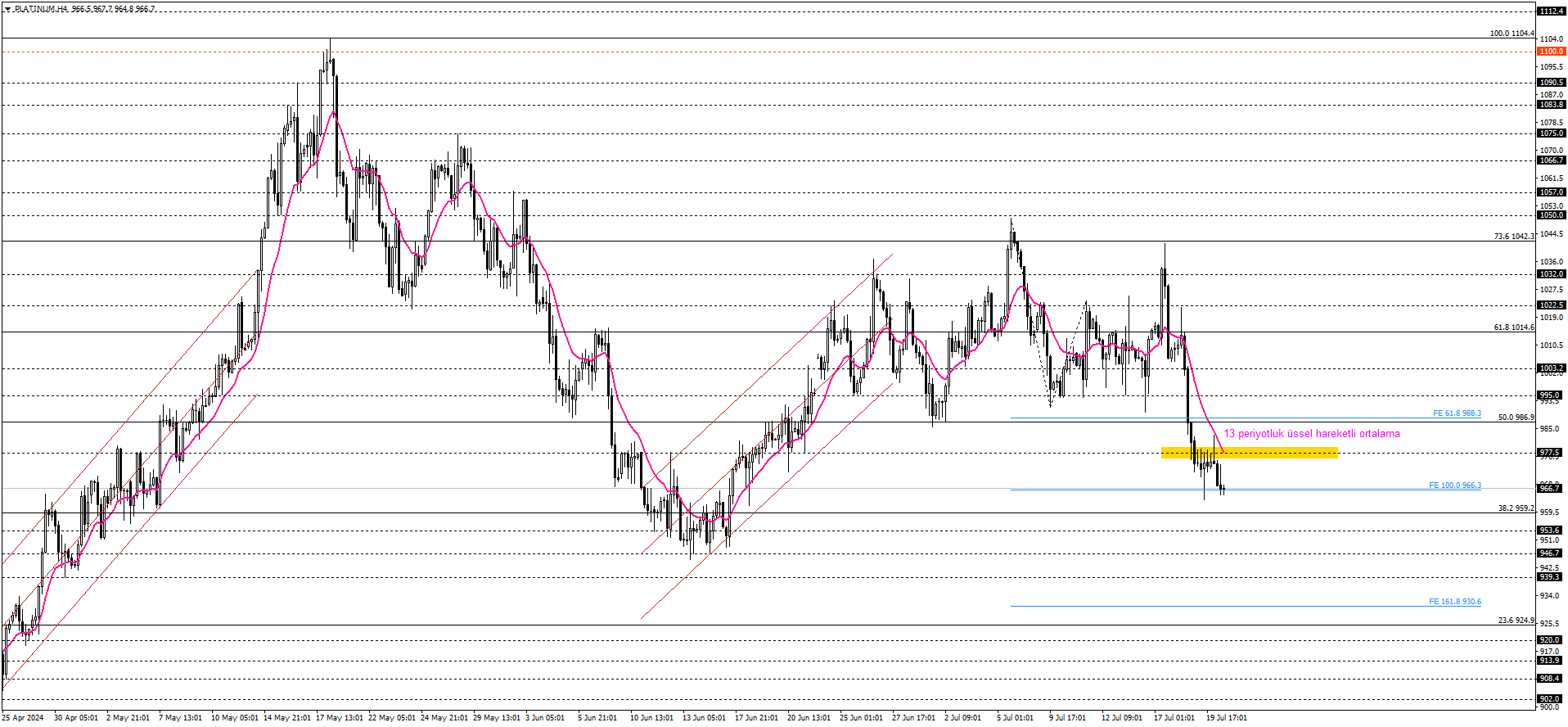Click the Fibonacci label '38.2 959.2'
Image resolution: width=1568 pixels, height=727 pixels.
tap(1516, 508)
